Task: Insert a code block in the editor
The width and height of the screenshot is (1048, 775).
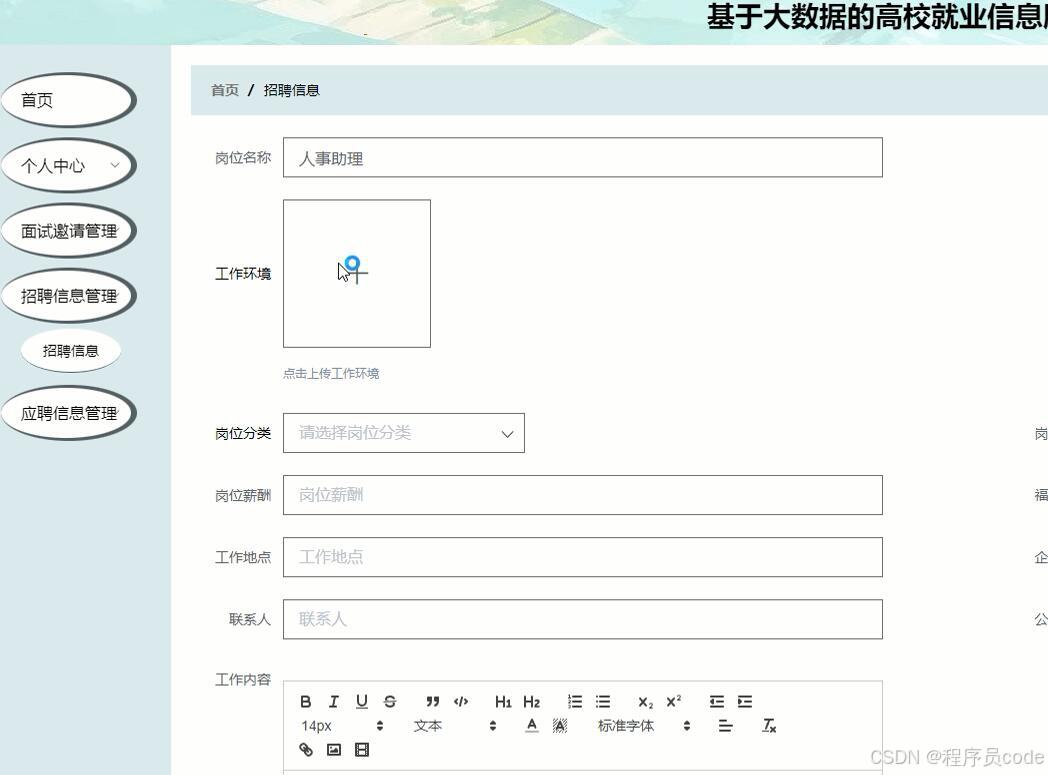Action: [461, 701]
